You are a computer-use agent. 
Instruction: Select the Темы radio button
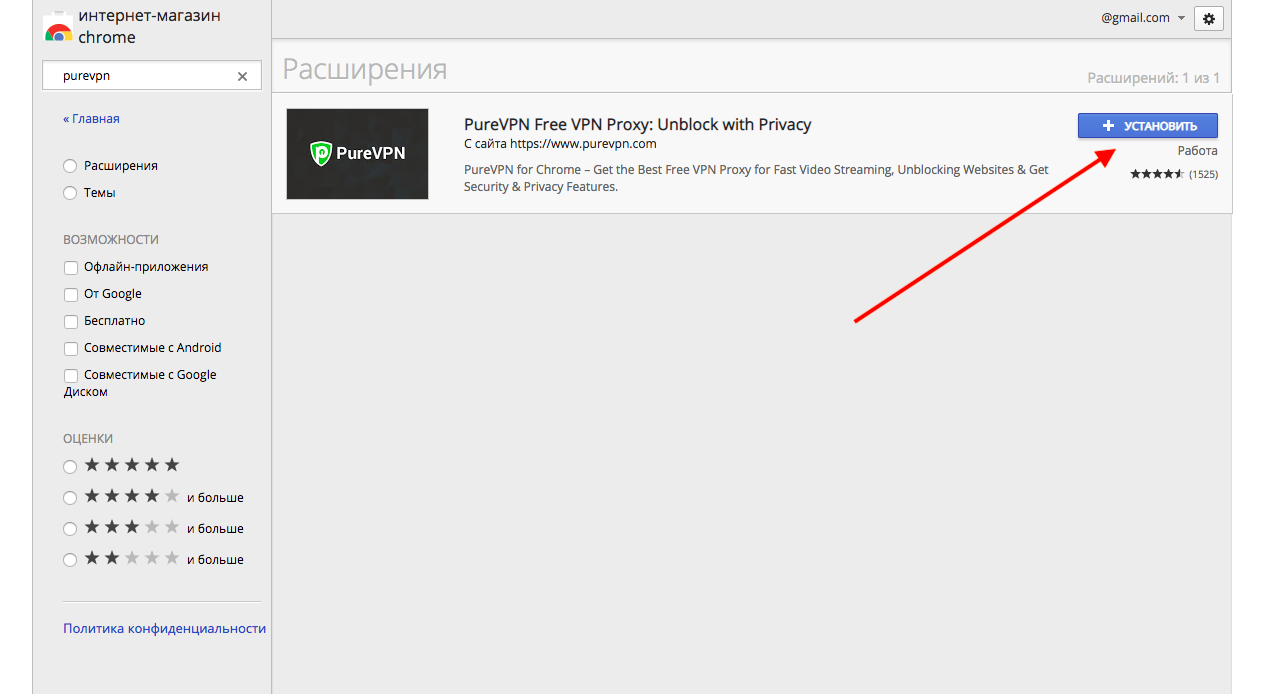70,193
